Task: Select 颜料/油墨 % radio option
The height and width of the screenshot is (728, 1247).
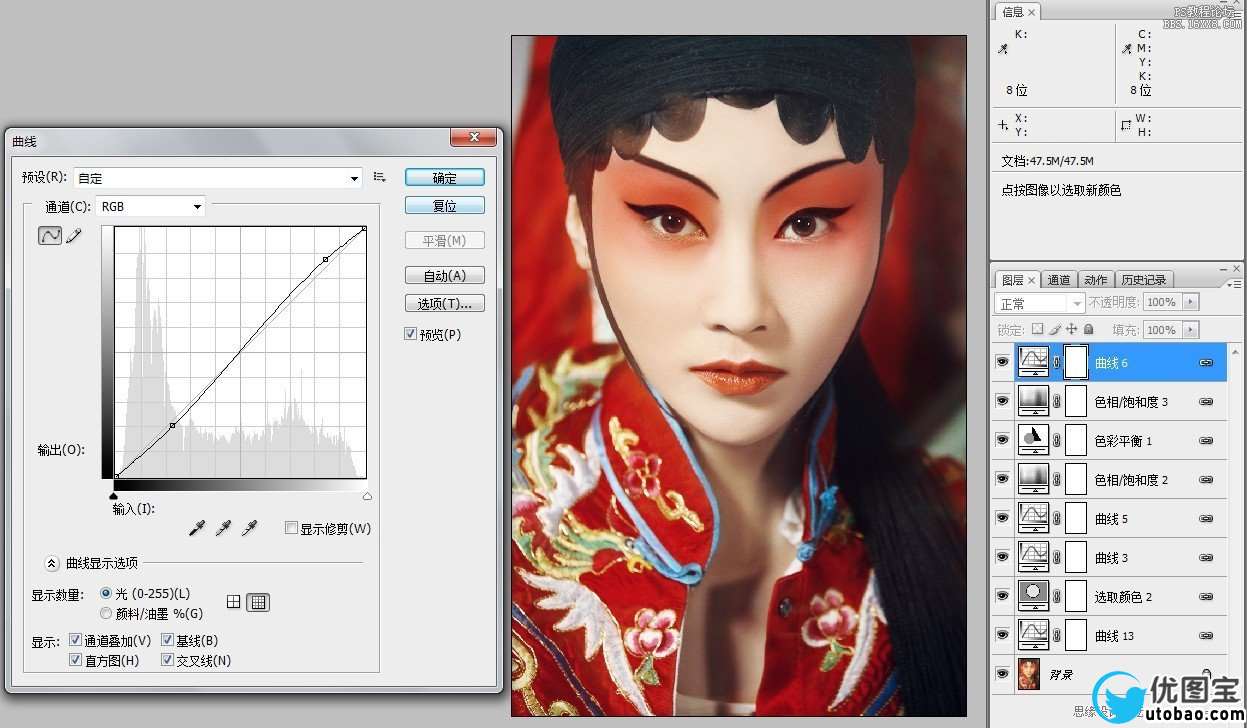Action: click(106, 613)
